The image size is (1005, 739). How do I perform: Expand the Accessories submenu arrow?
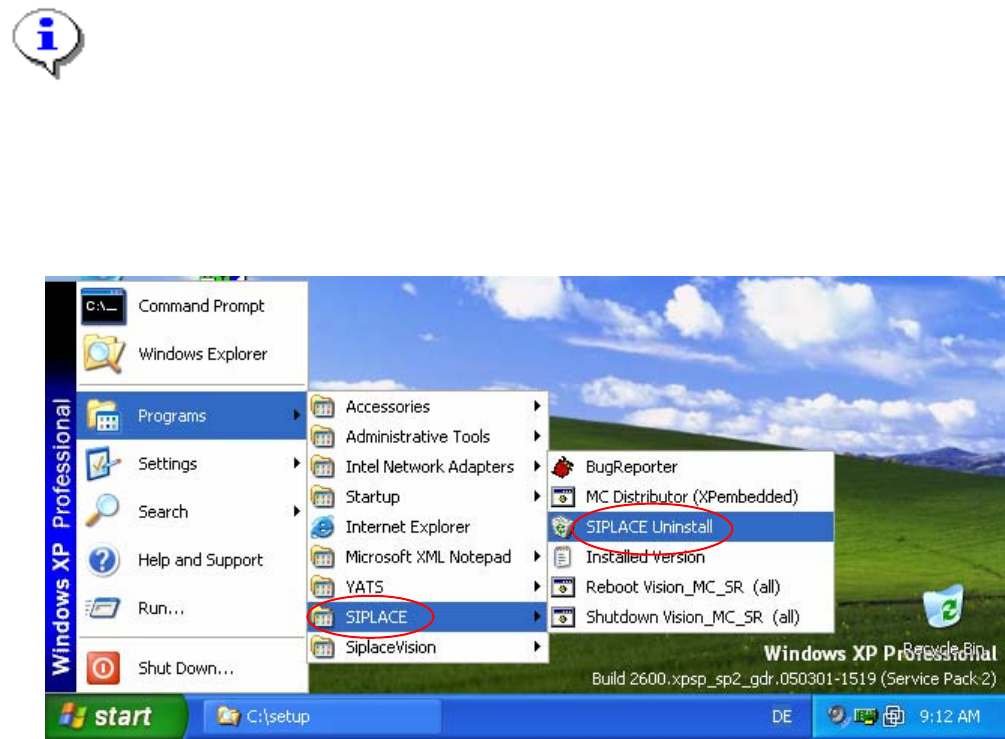point(537,406)
